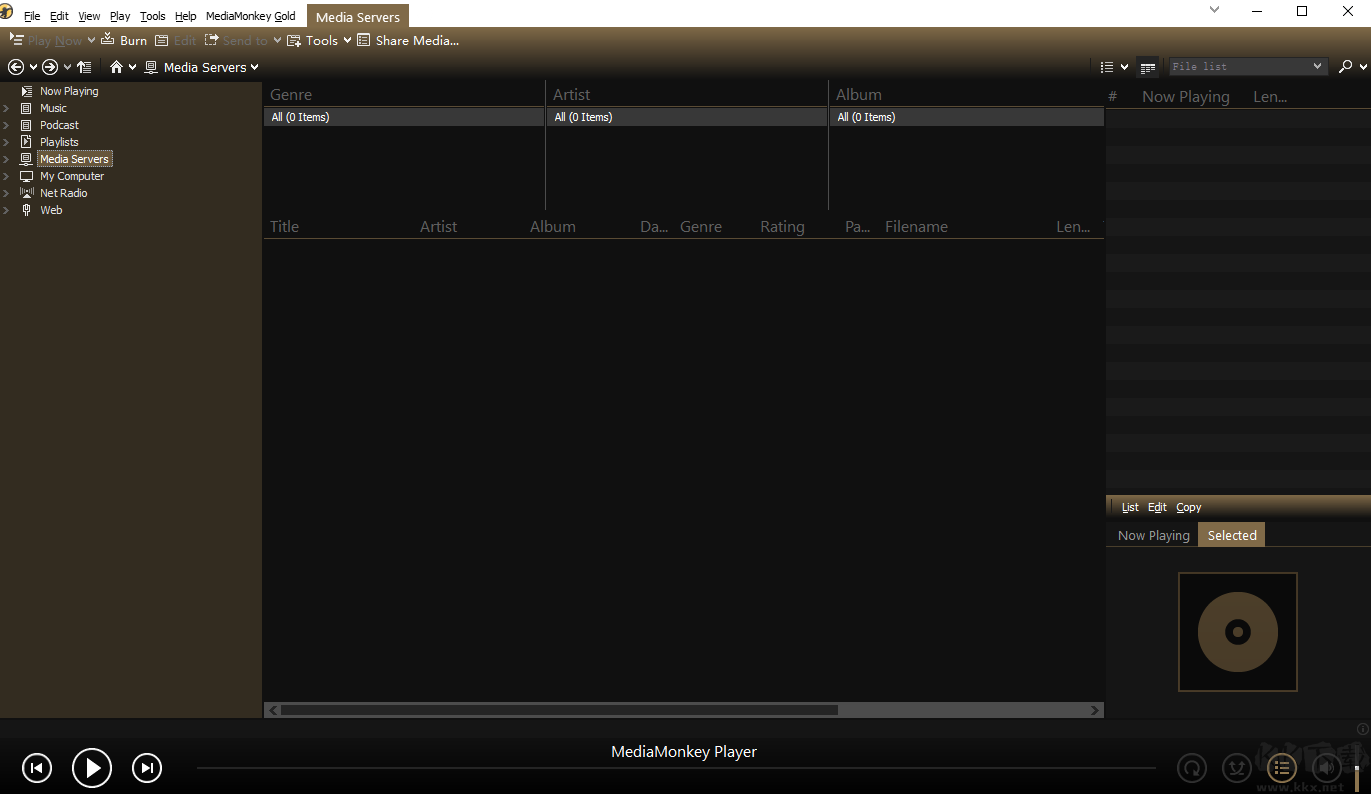The width and height of the screenshot is (1371, 794).
Task: Select Playlists in the media tree
Action: pos(59,142)
